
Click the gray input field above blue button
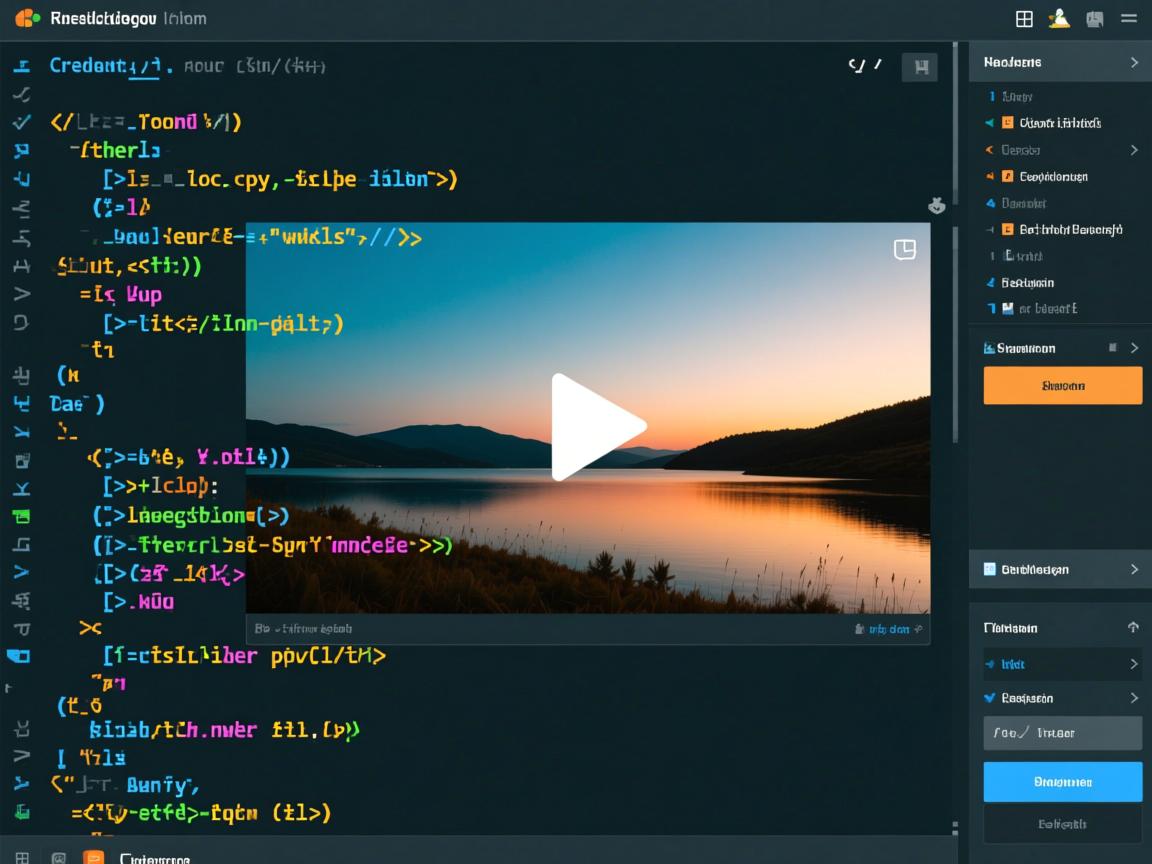(1062, 733)
